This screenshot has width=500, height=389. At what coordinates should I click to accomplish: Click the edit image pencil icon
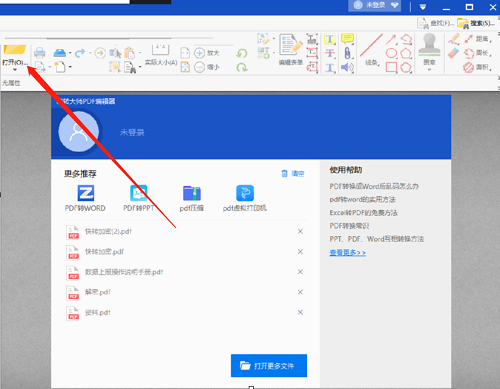pos(263,39)
